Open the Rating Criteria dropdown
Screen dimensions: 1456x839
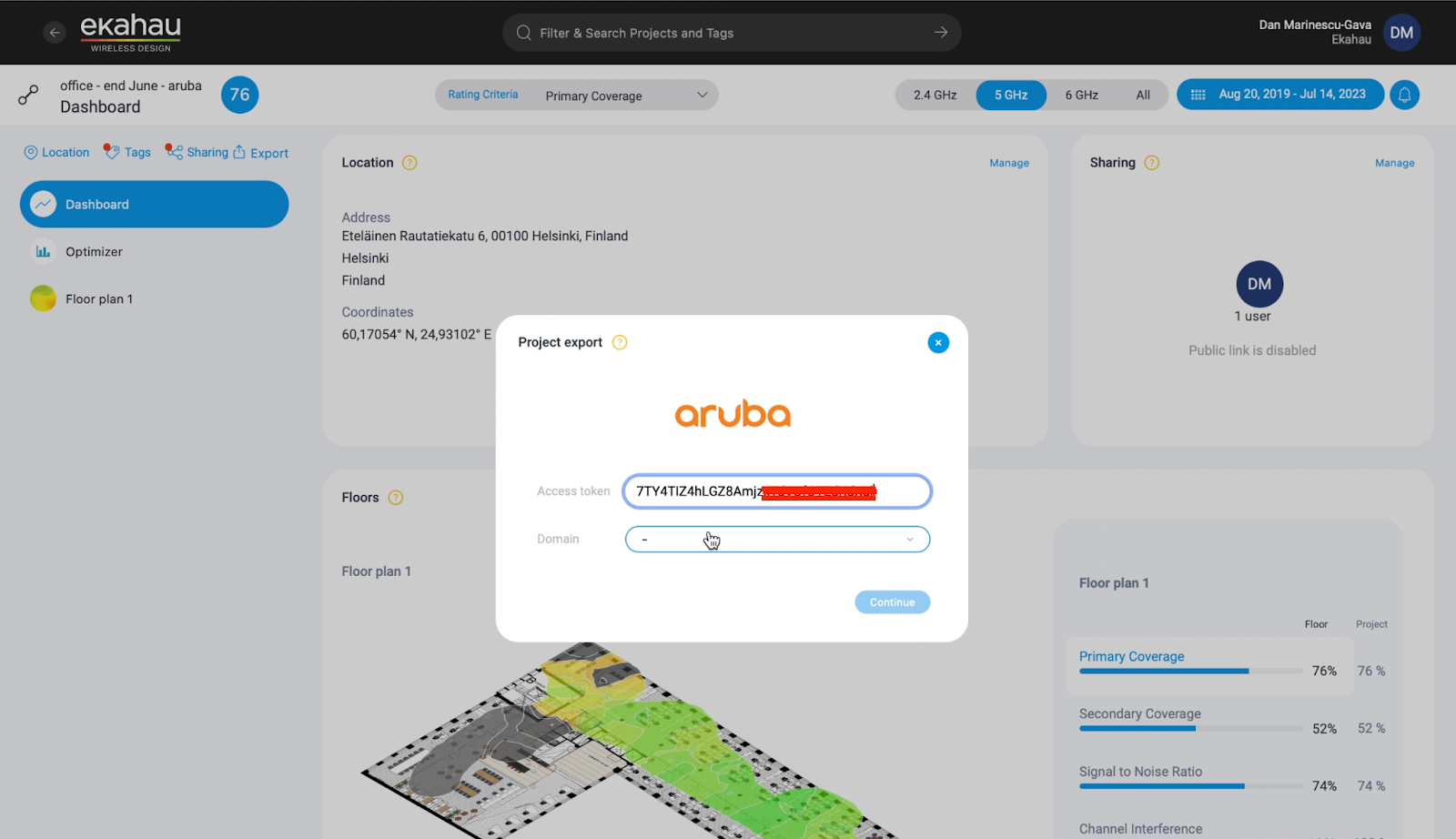tap(577, 95)
